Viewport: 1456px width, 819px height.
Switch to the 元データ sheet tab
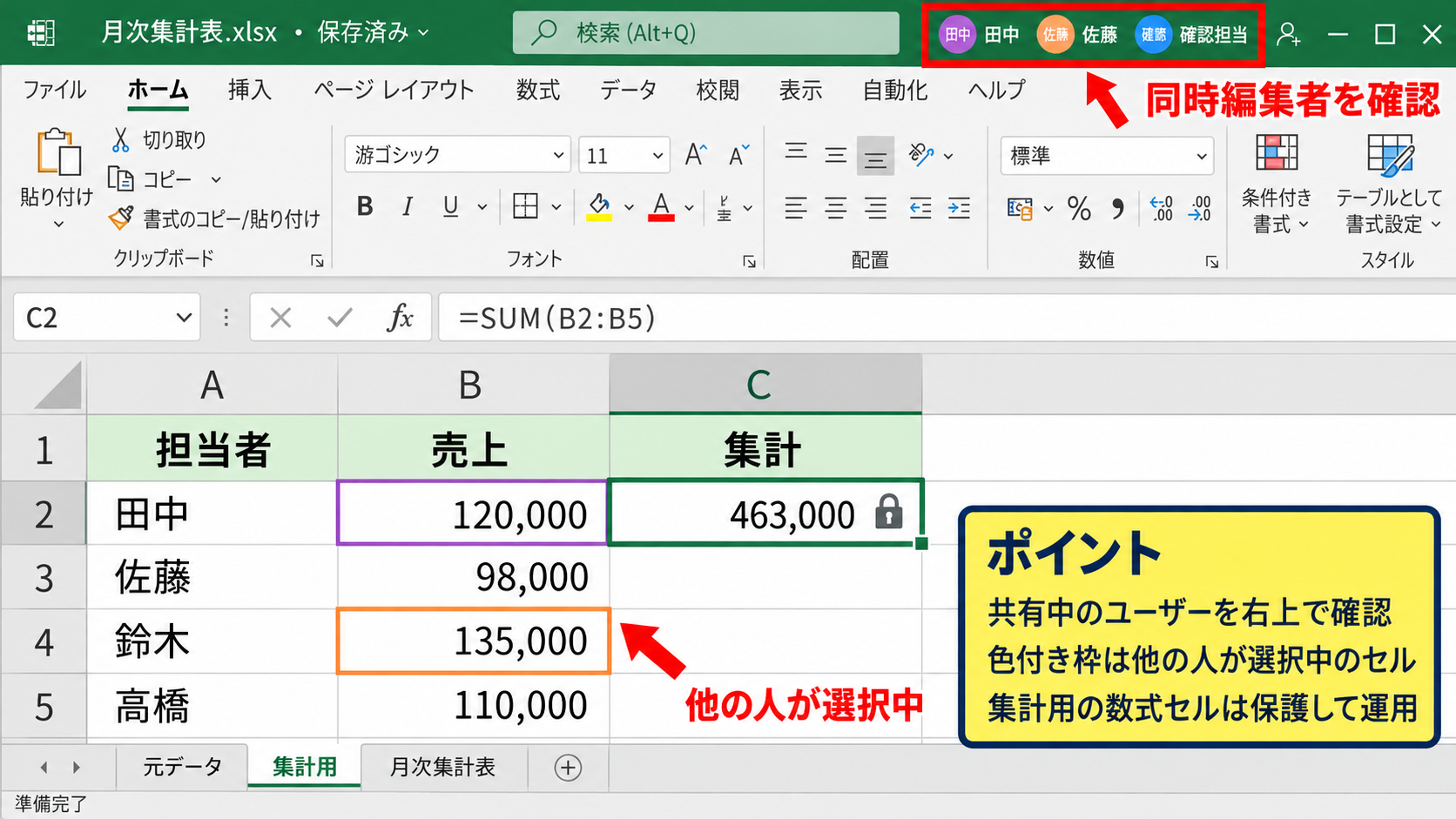point(182,767)
